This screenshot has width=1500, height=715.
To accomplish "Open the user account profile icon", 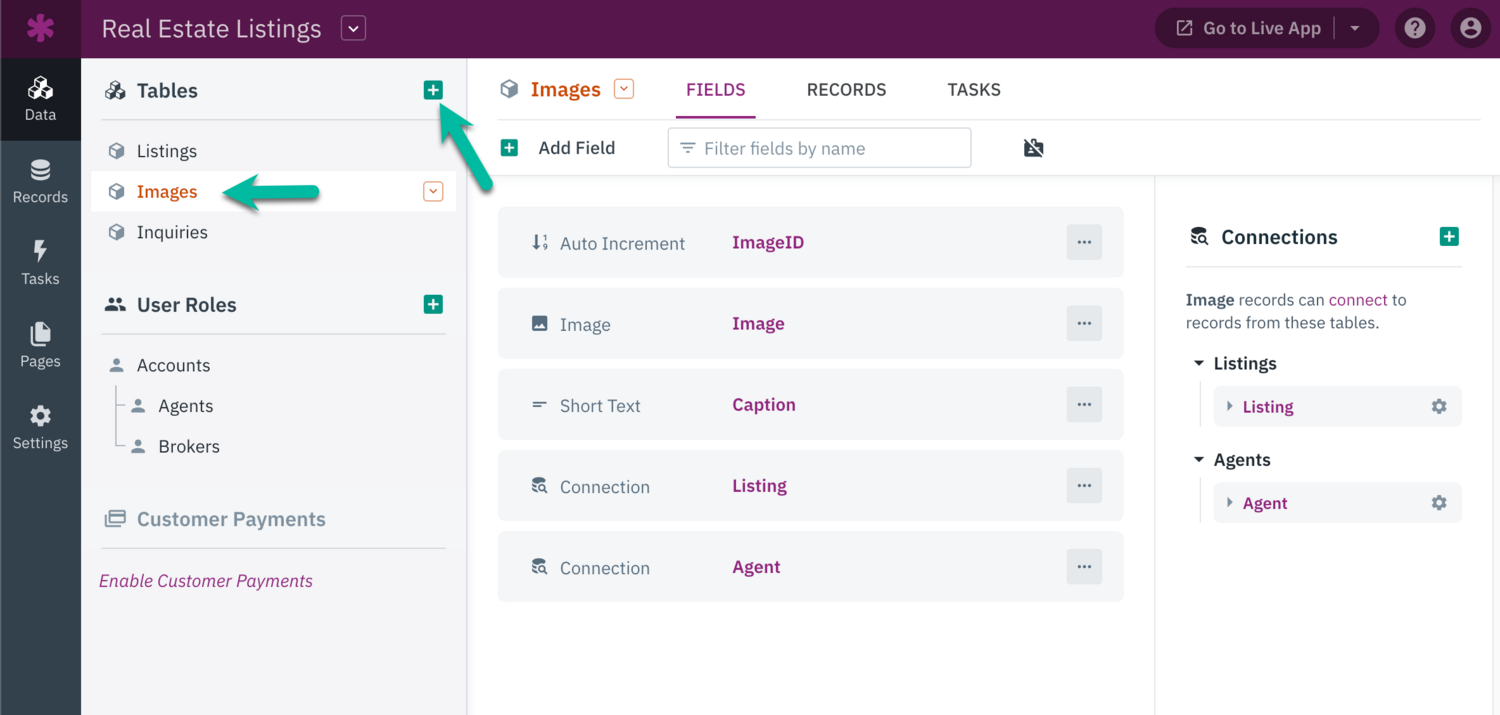I will coord(1470,28).
